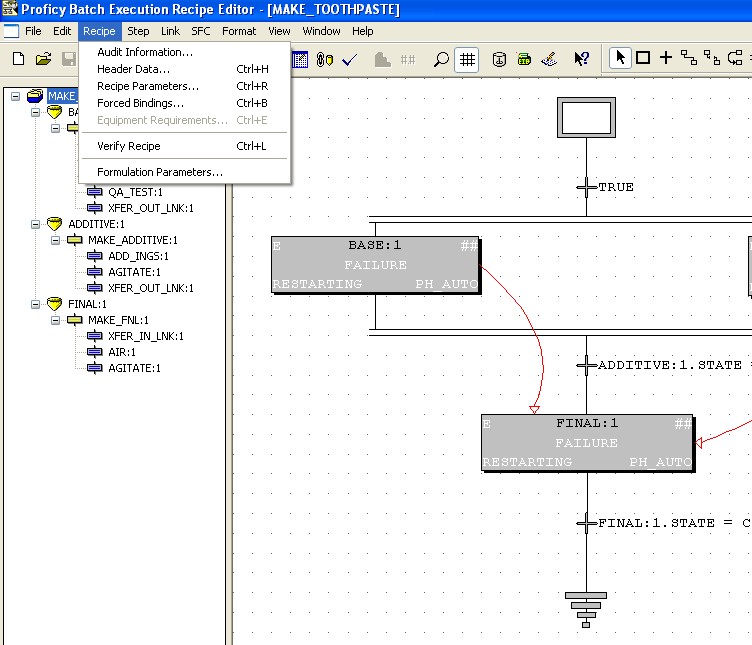The image size is (752, 645).
Task: Click the link-and-tank bindings toolbar icon
Action: (x=325, y=59)
